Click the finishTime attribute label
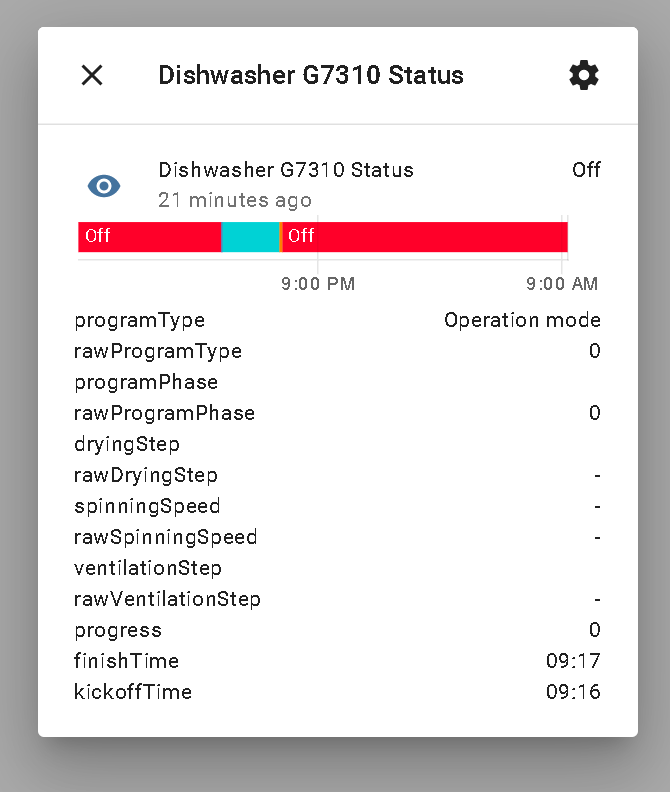The height and width of the screenshot is (792, 670). [x=126, y=661]
